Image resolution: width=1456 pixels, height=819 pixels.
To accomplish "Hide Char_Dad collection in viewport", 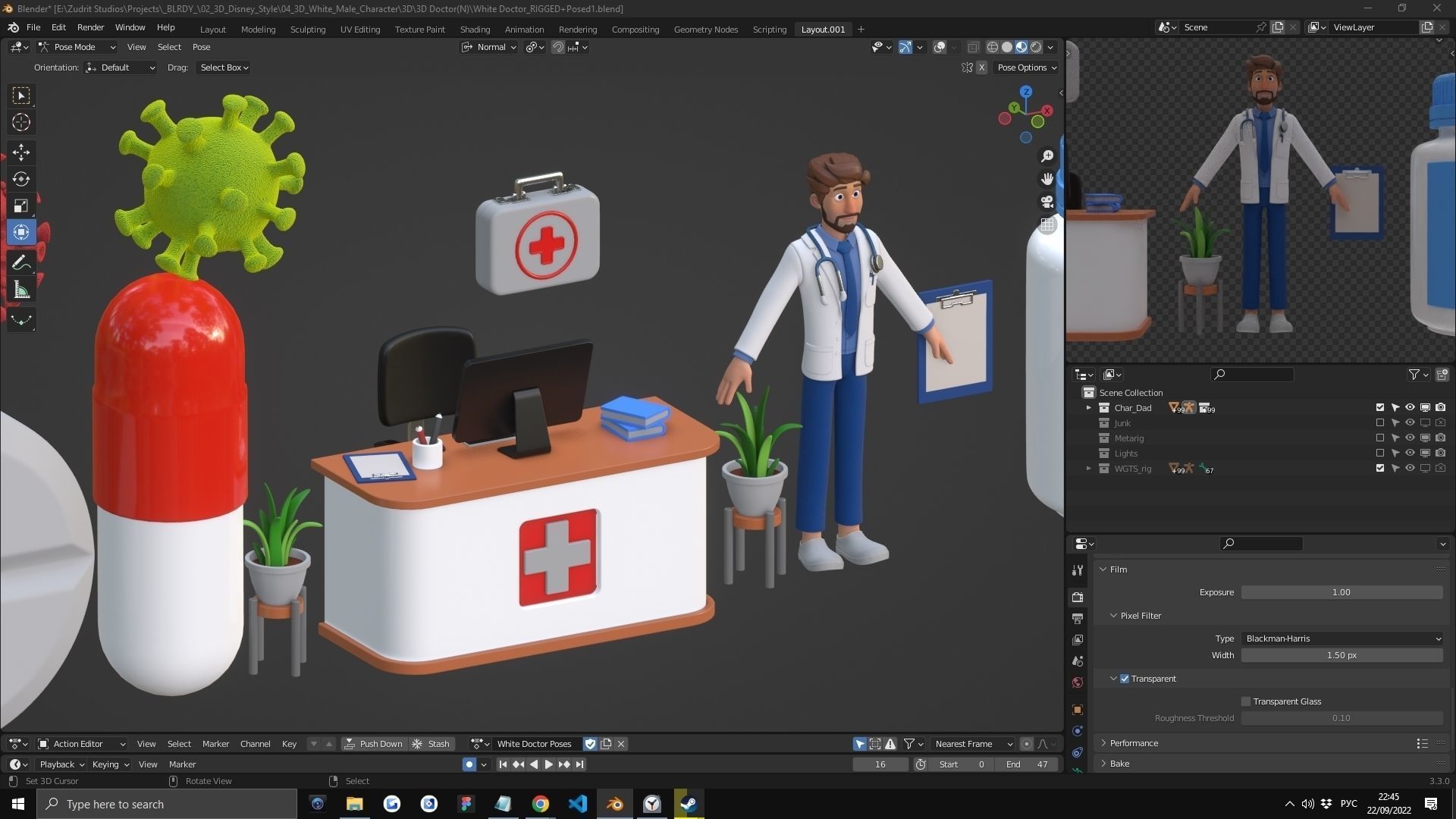I will tap(1410, 408).
